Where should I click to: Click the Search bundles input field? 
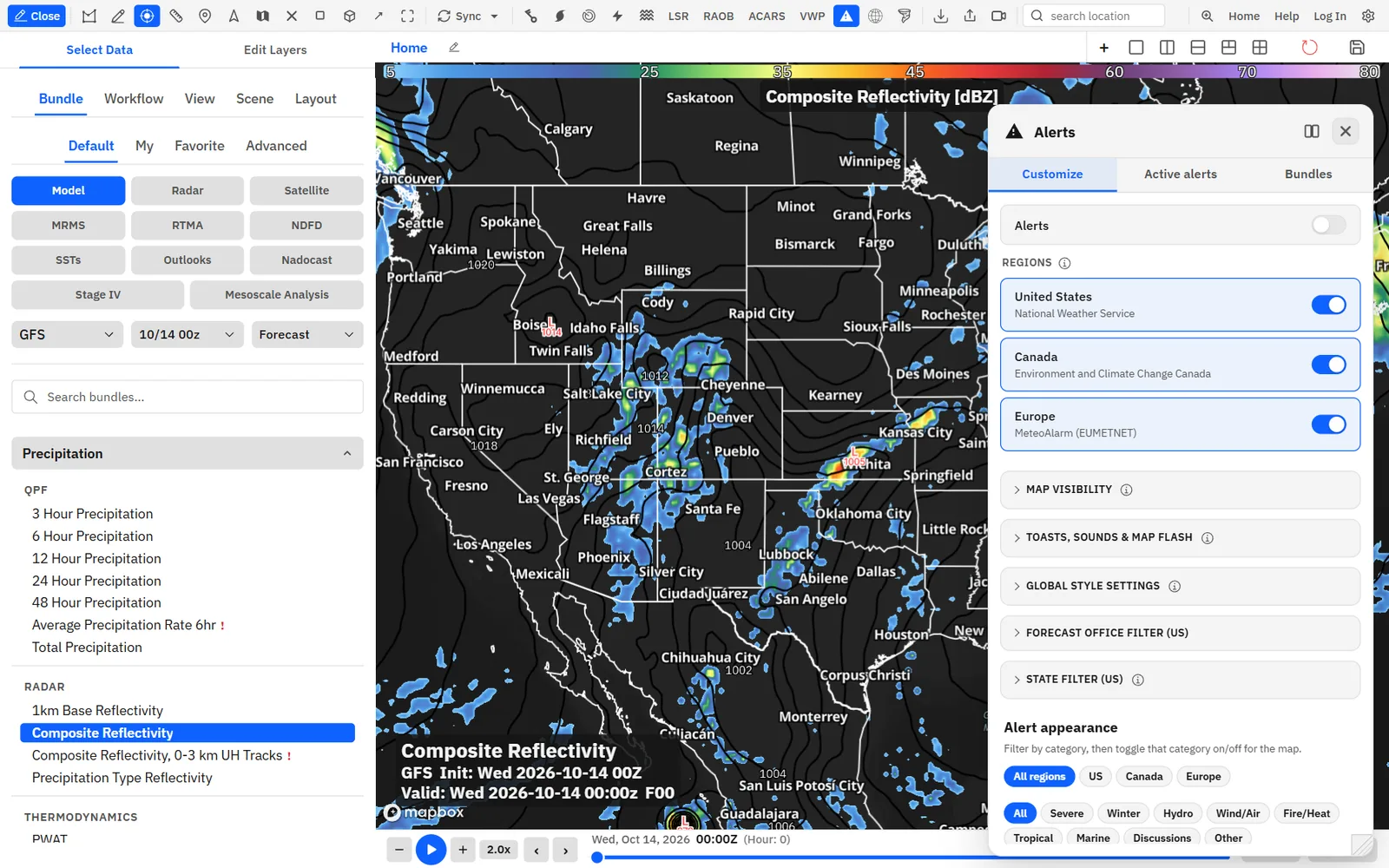click(188, 397)
